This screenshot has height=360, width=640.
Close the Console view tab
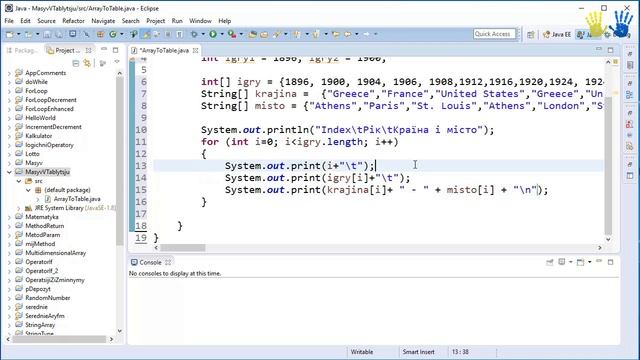[x=168, y=262]
